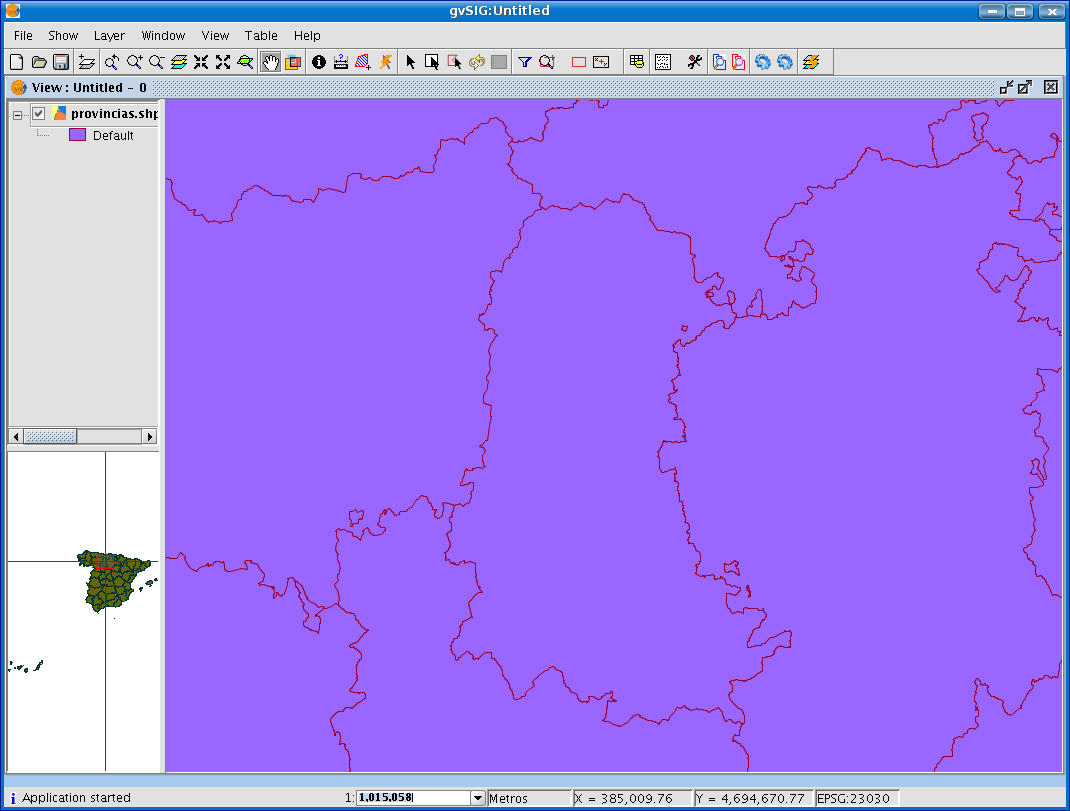Open project folder icon
1070x811 pixels.
pos(39,62)
